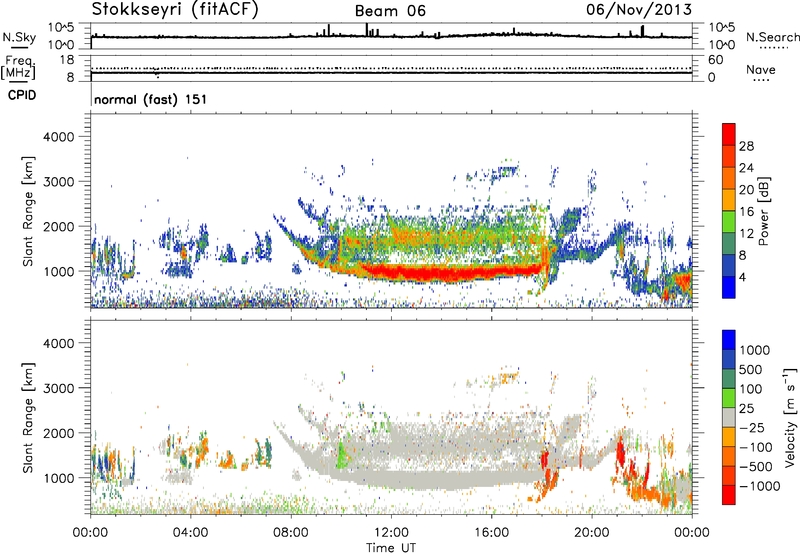Click the '20:00' tick on the time axis
Image resolution: width=800 pixels, height=554 pixels.
tap(592, 533)
